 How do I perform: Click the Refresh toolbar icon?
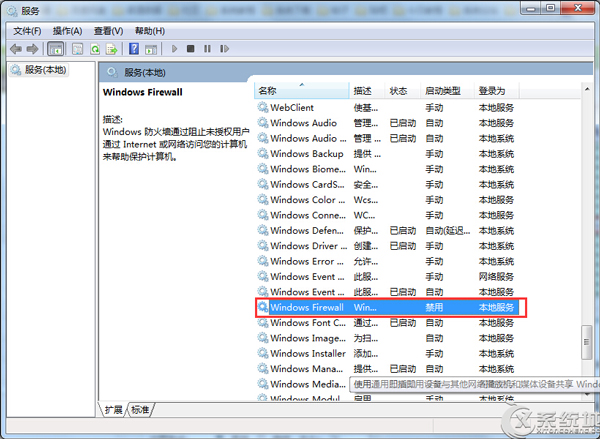[x=95, y=49]
